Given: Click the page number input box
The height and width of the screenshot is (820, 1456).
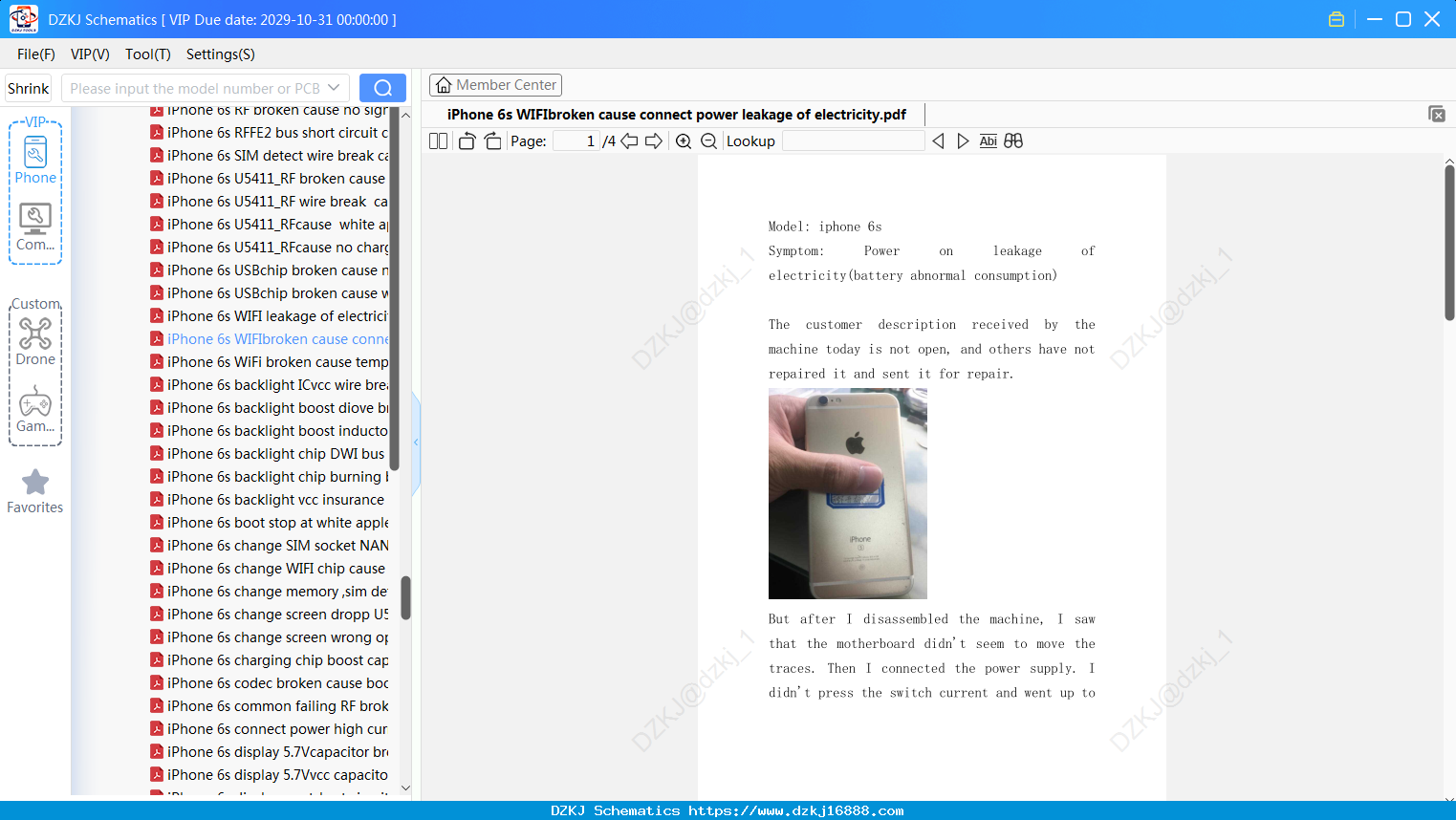Looking at the screenshot, I should click(576, 141).
